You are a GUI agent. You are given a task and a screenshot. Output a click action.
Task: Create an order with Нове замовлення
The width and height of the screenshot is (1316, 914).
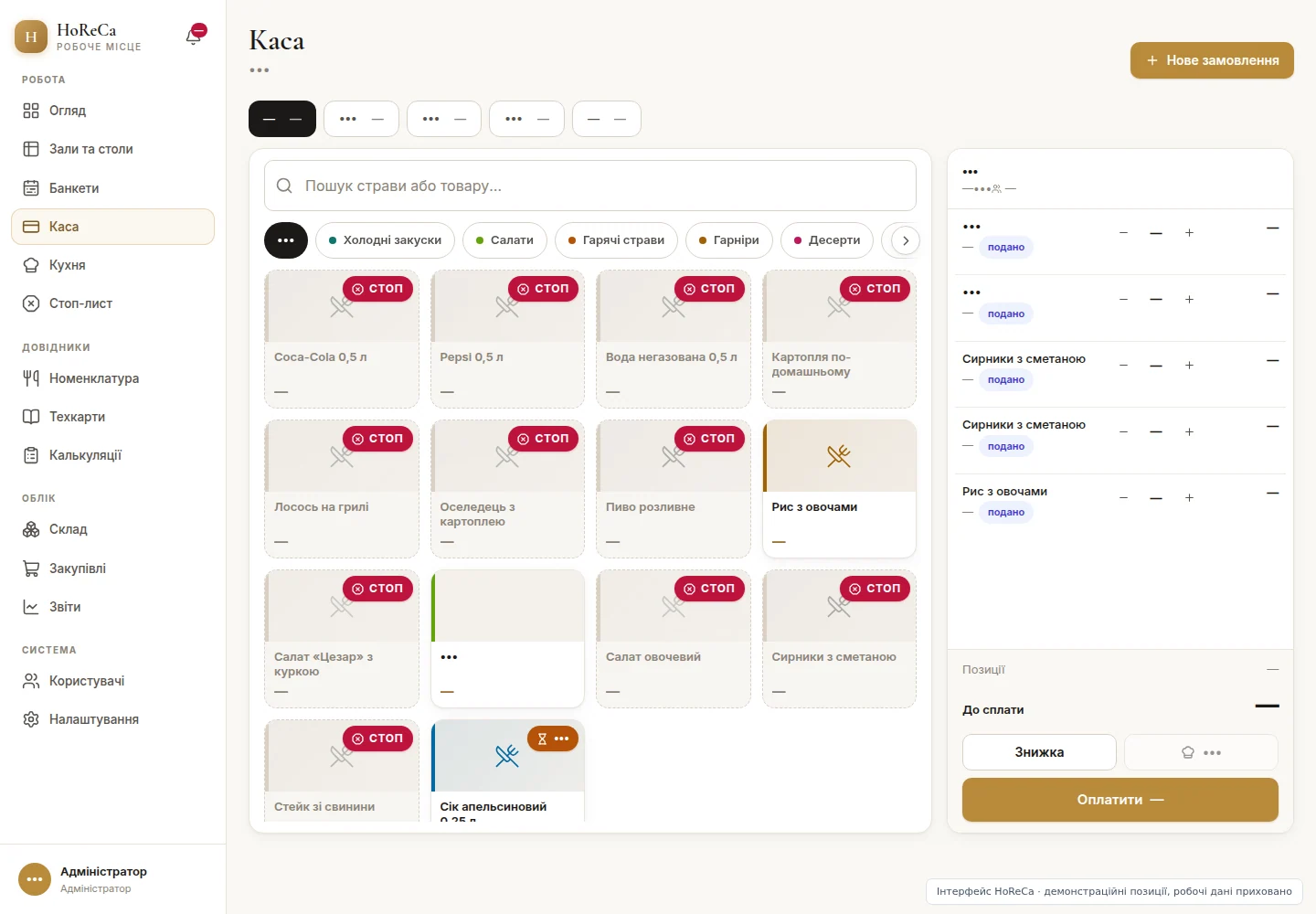click(x=1212, y=60)
